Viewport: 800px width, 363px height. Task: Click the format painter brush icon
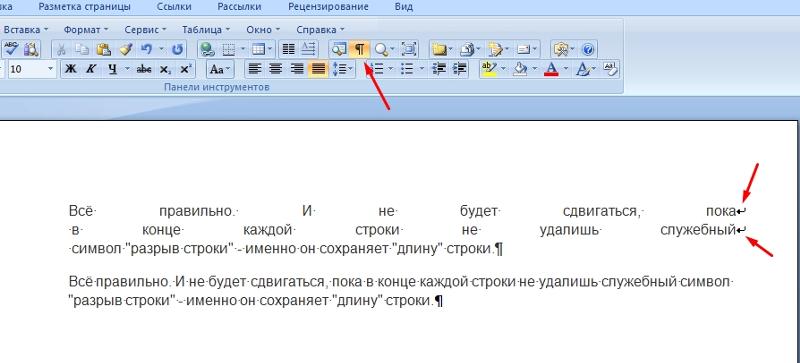[x=126, y=49]
